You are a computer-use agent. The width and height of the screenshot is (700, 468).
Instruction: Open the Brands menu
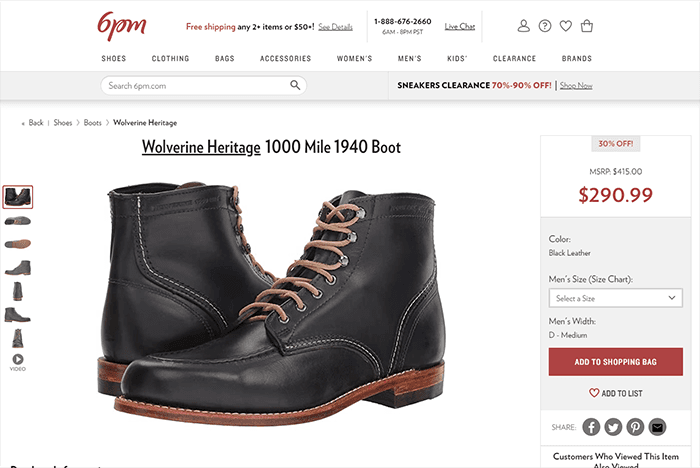coord(577,58)
